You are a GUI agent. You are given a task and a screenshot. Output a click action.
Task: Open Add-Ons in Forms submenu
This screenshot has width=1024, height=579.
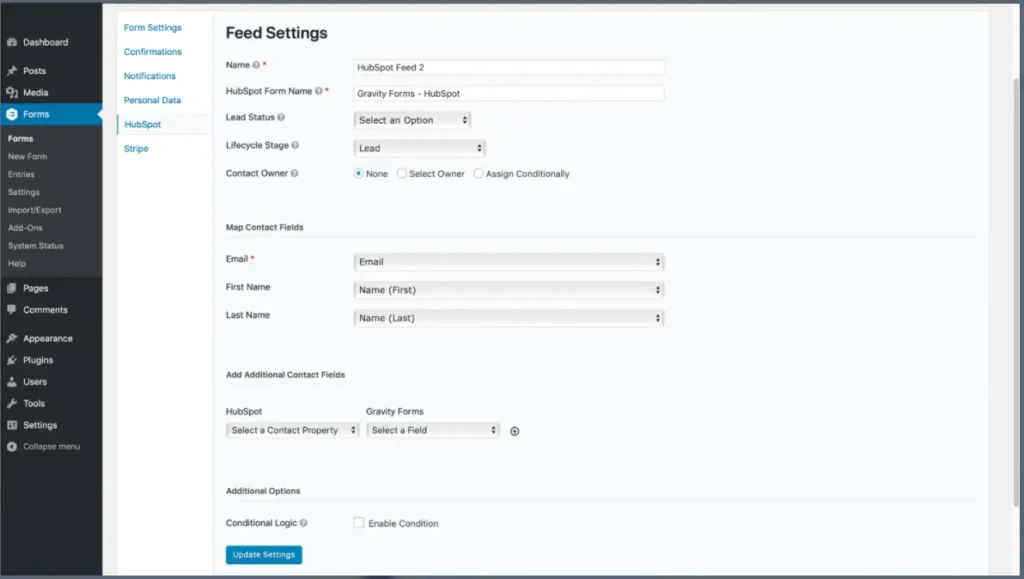[x=25, y=228]
